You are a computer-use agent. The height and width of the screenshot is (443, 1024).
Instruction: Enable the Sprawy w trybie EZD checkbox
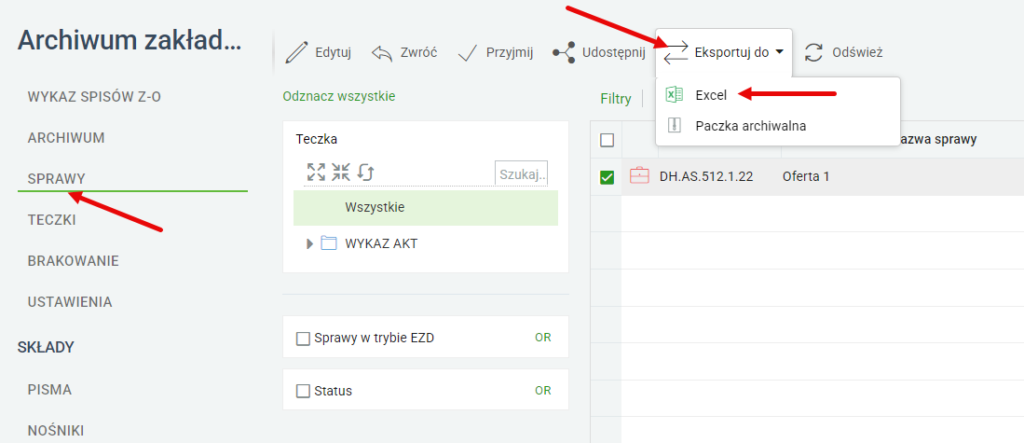(302, 338)
